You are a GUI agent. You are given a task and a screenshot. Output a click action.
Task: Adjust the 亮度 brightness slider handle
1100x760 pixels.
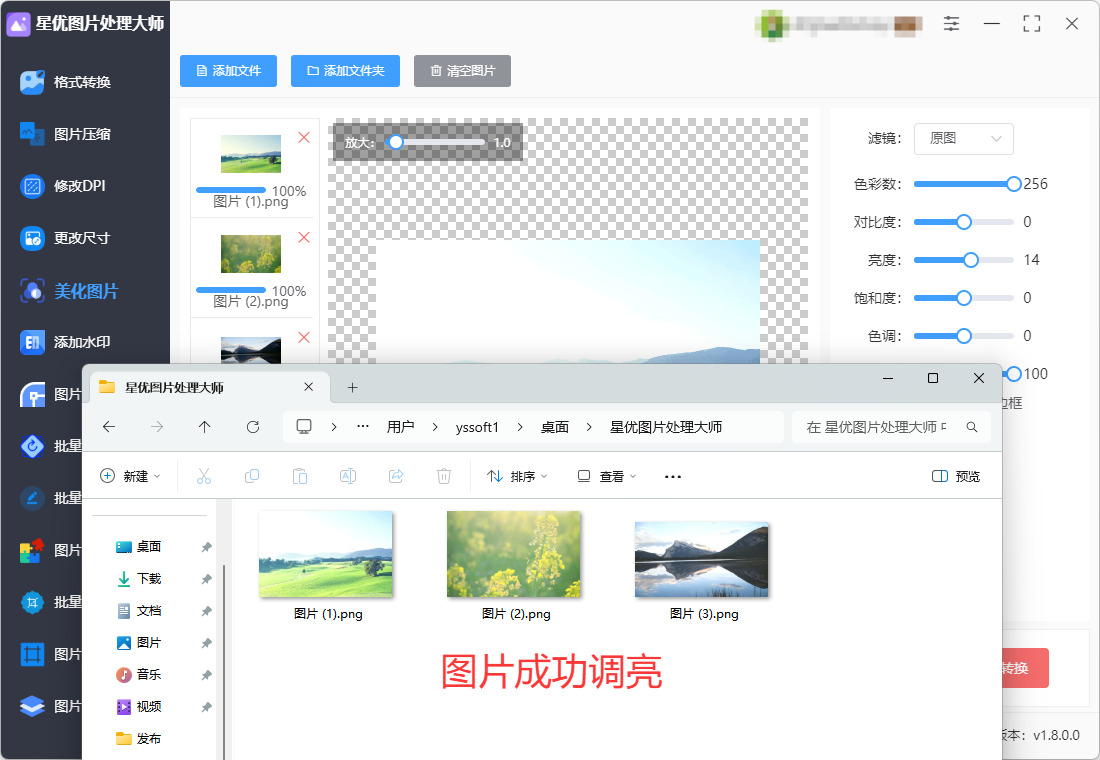[971, 260]
